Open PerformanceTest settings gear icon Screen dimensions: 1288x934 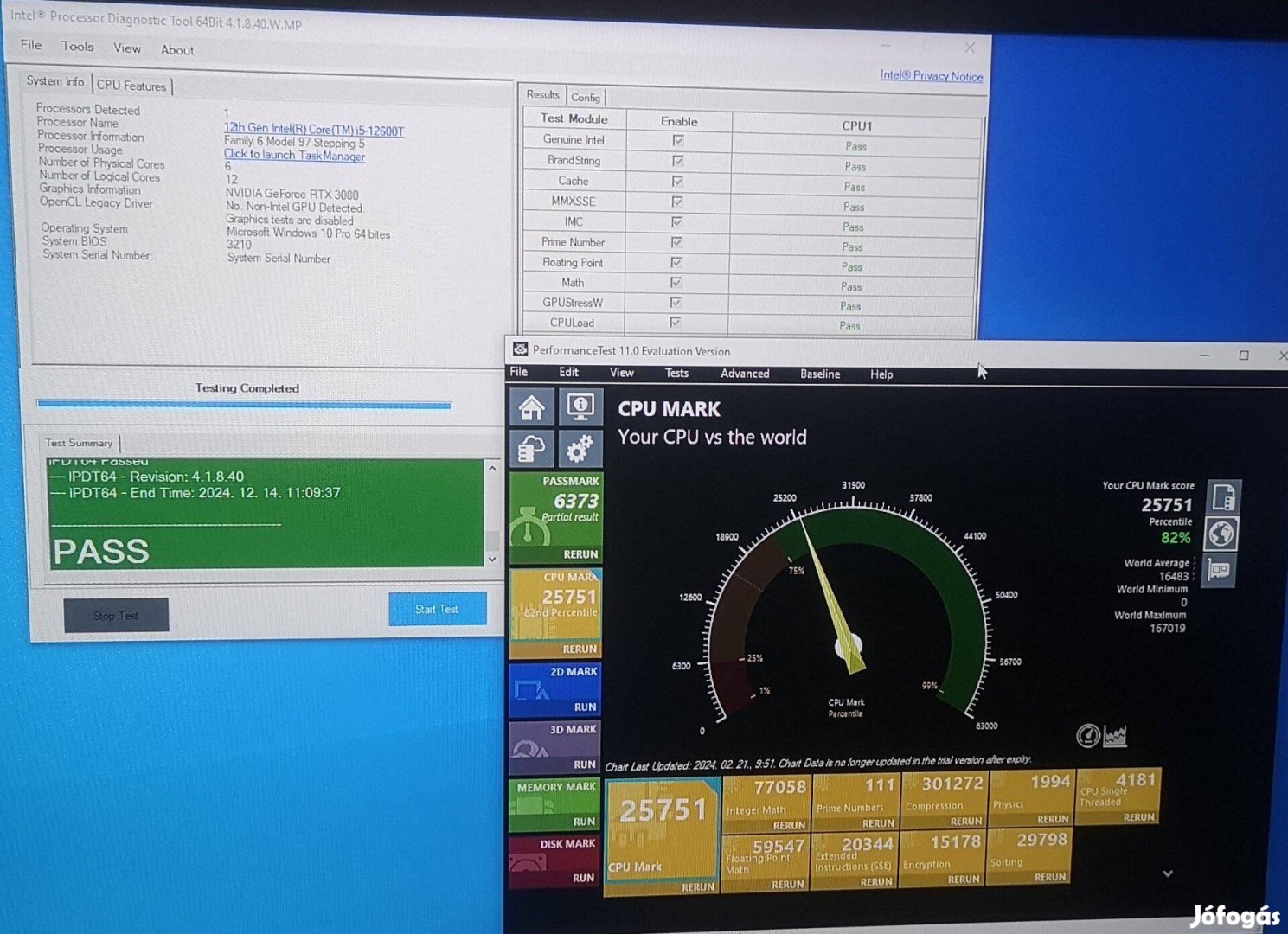[x=580, y=449]
